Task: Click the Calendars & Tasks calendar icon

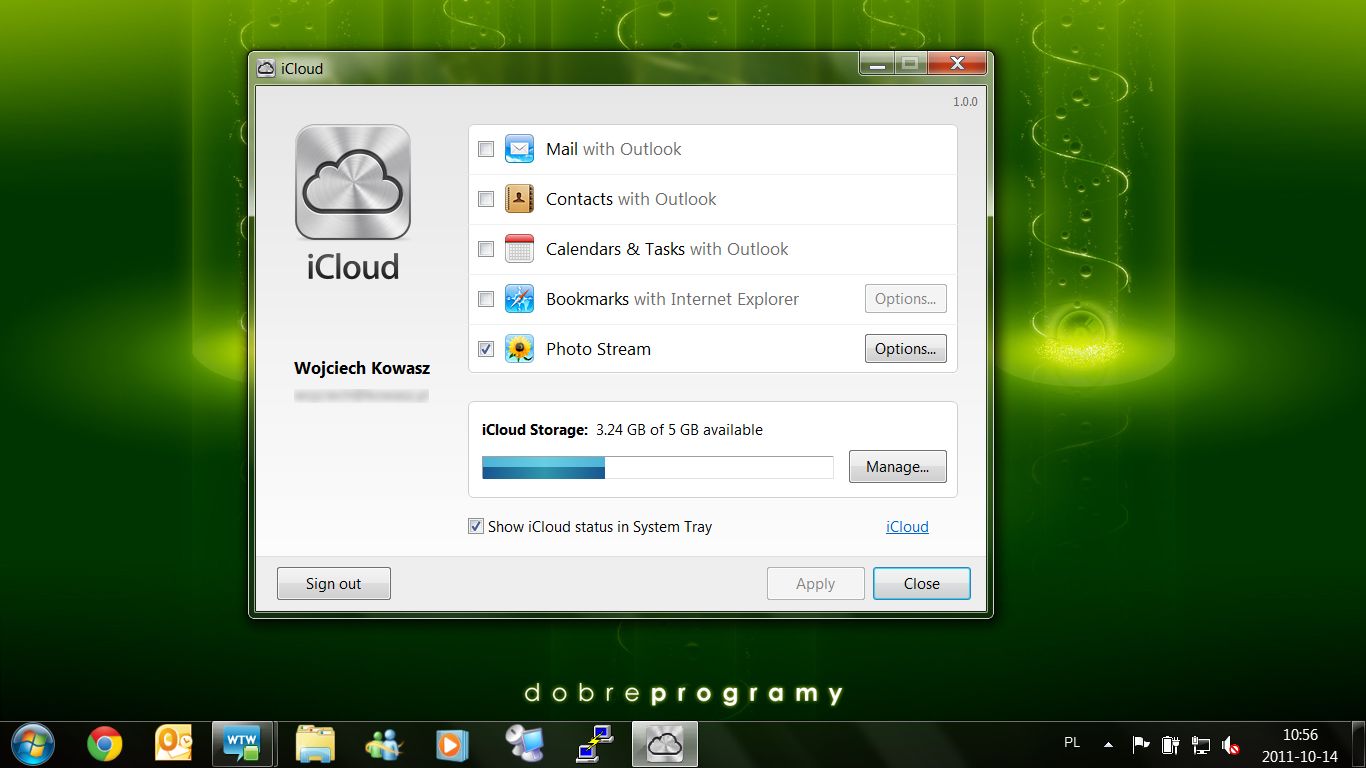Action: [x=519, y=249]
